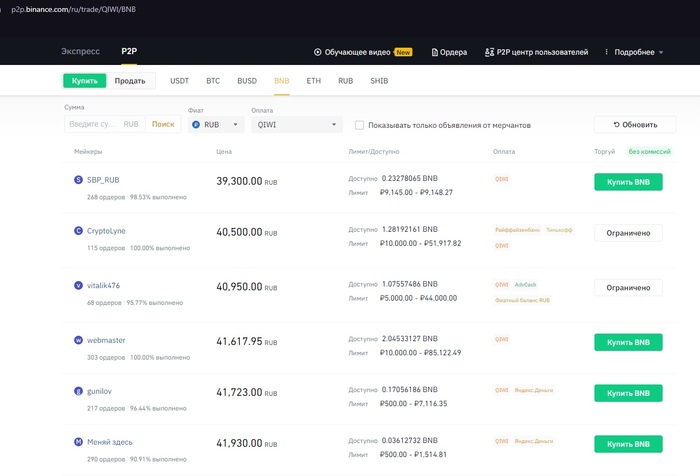Click price 41,617.95 RUB
700x476 pixels.
pyautogui.click(x=247, y=342)
